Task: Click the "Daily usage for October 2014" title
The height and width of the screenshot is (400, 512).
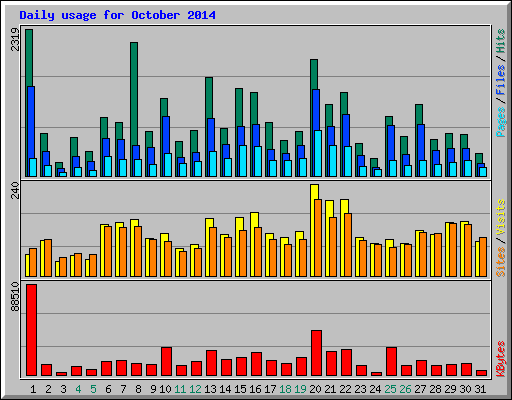Action: point(117,15)
